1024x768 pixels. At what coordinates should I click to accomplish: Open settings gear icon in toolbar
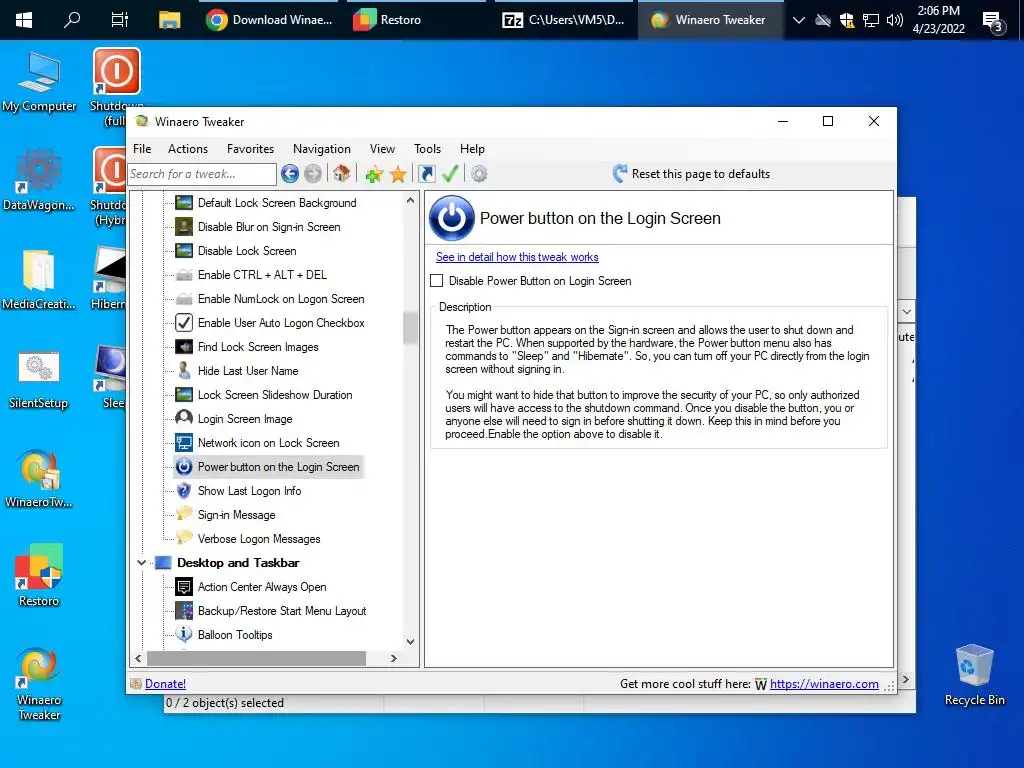coord(479,174)
